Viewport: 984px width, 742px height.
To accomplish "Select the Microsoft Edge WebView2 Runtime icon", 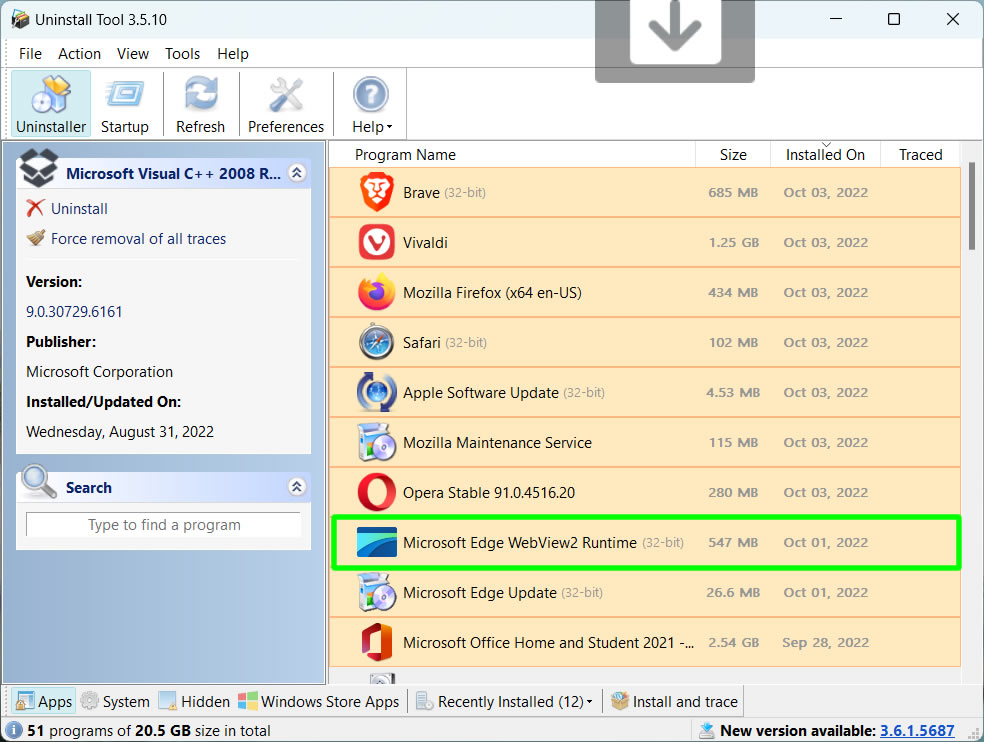I will coord(377,542).
